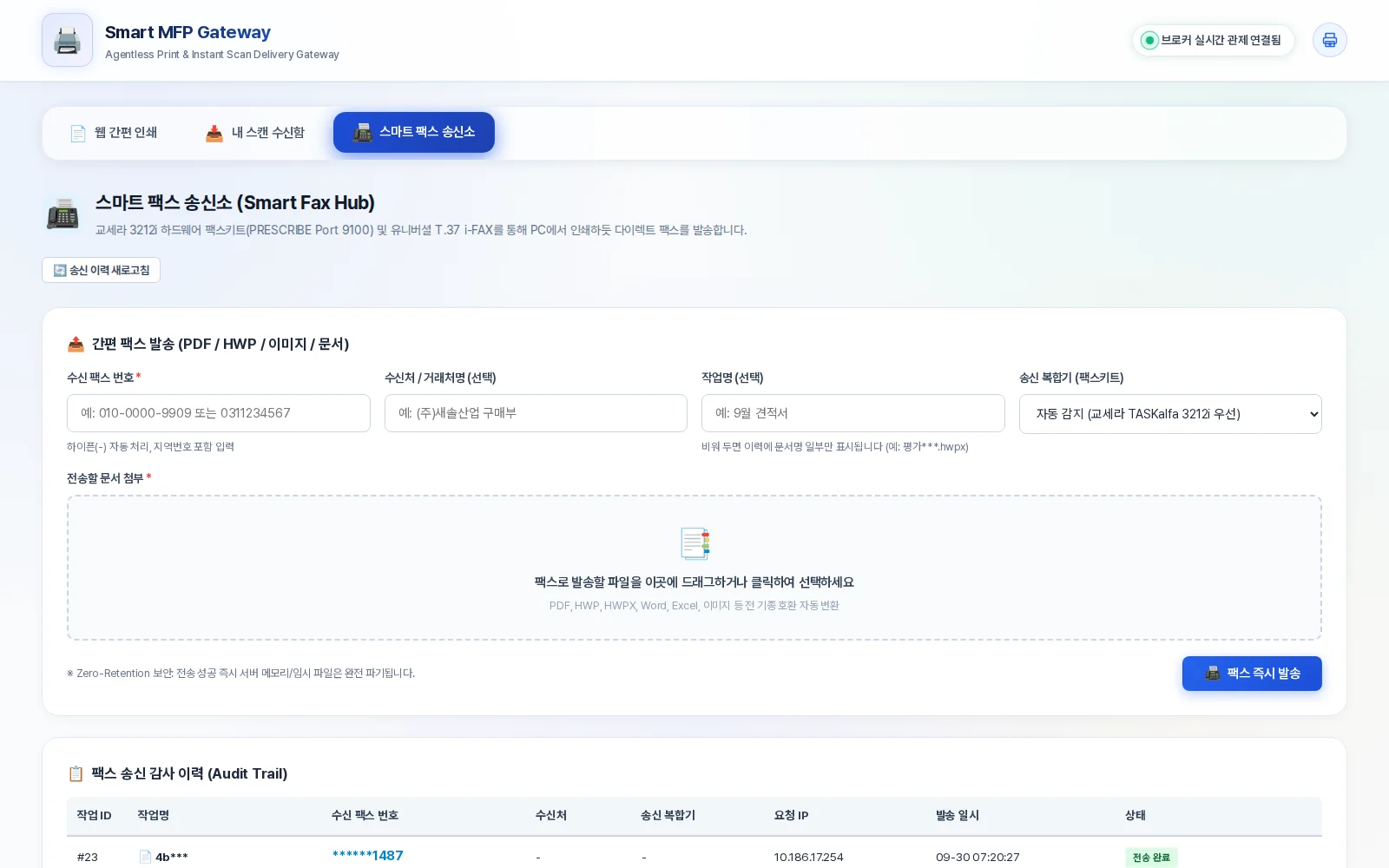
Task: Click the IP value 10.186.17.254
Action: click(808, 857)
